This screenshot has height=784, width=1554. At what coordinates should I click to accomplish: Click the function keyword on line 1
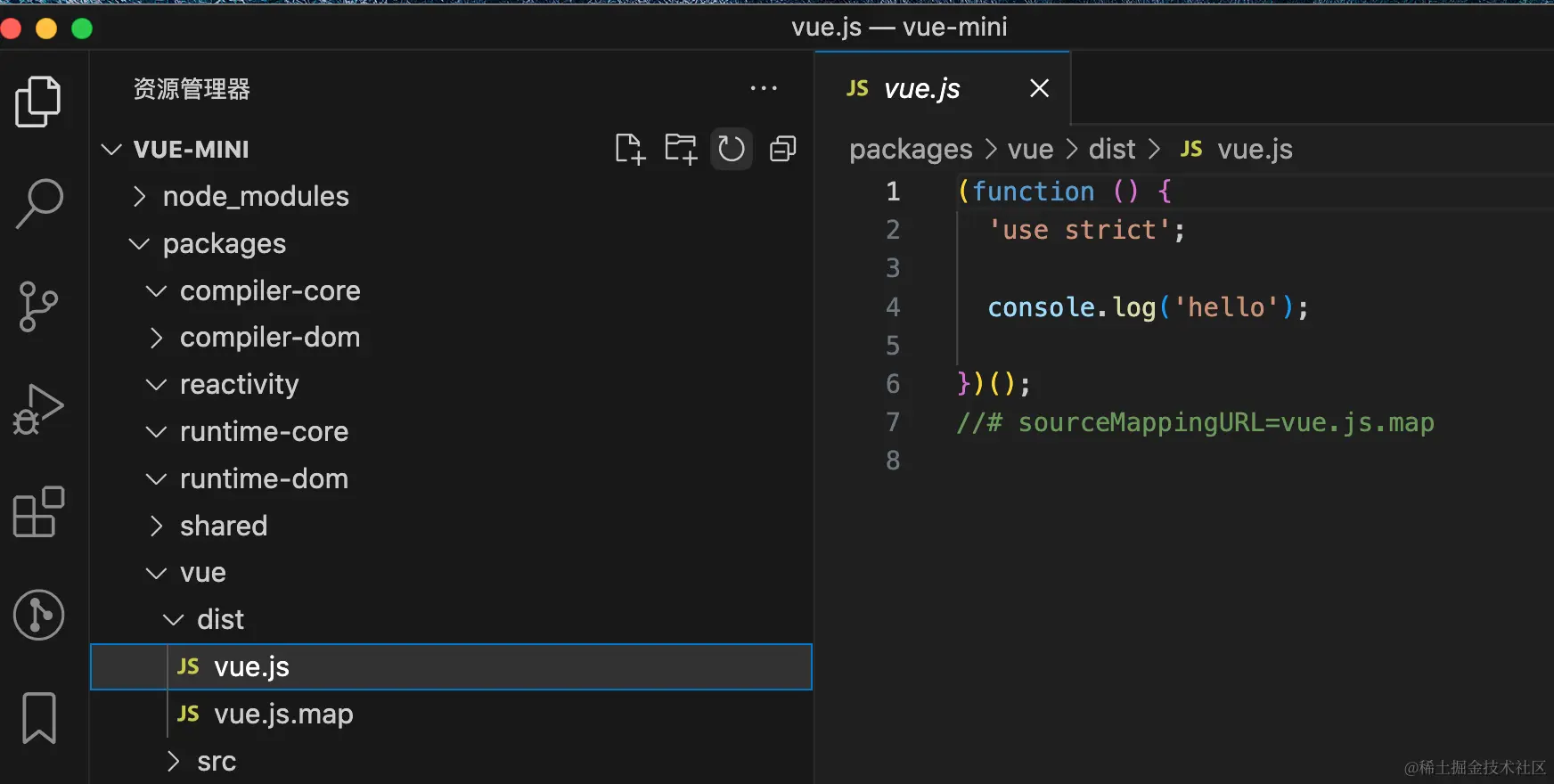click(x=1033, y=192)
